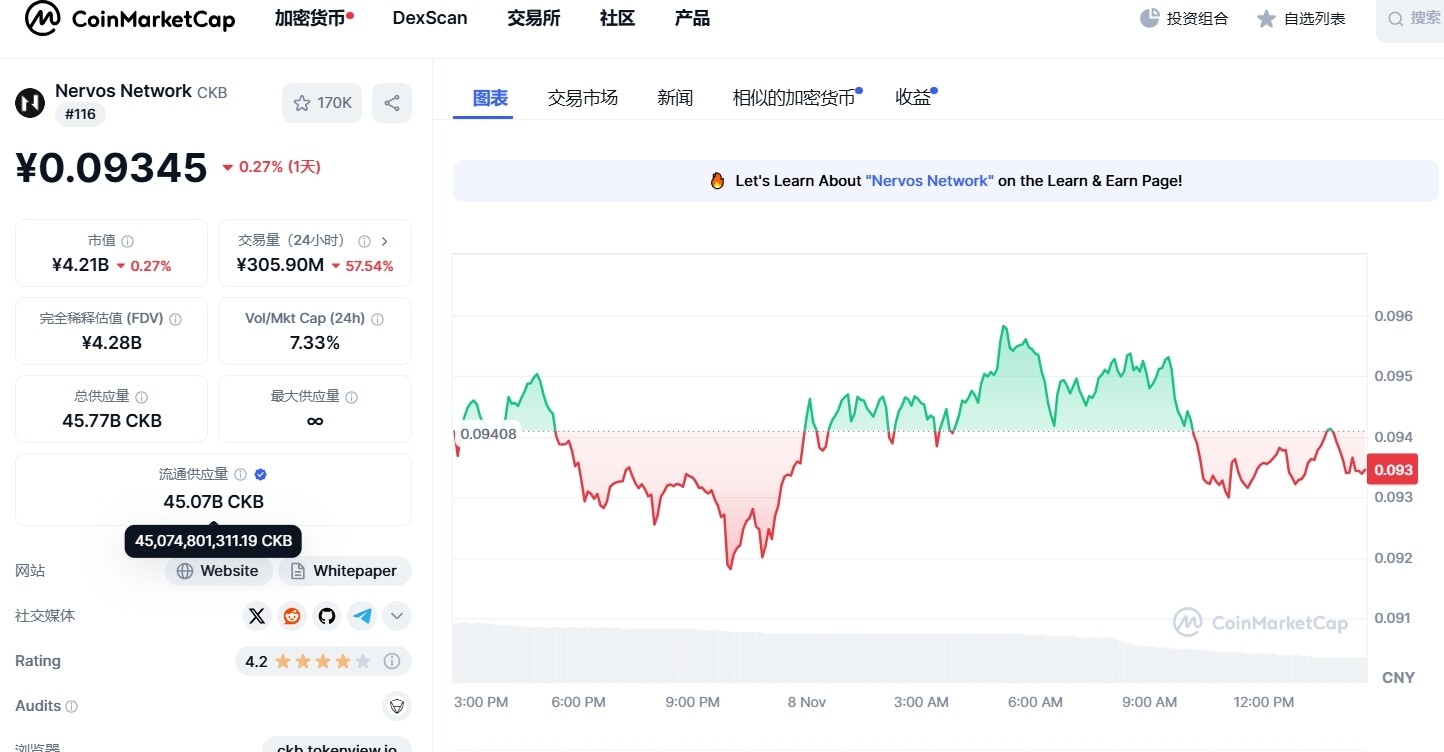Open the 加密货币 menu in navbar
Viewport: 1444px width, 752px height.
coord(311,18)
